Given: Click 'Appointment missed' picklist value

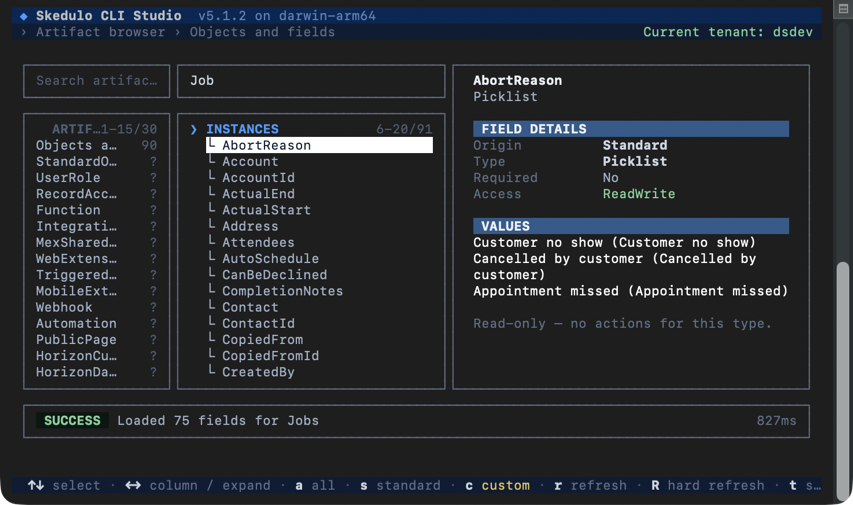Looking at the screenshot, I should tap(631, 291).
